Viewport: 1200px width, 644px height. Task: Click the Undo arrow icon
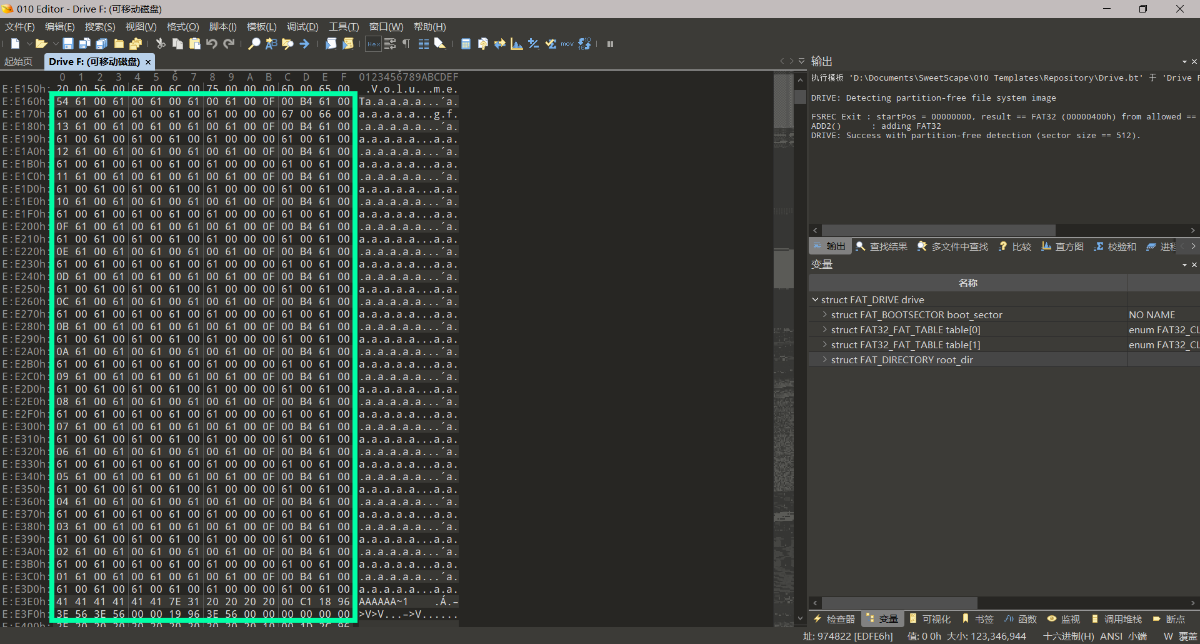pyautogui.click(x=211, y=44)
